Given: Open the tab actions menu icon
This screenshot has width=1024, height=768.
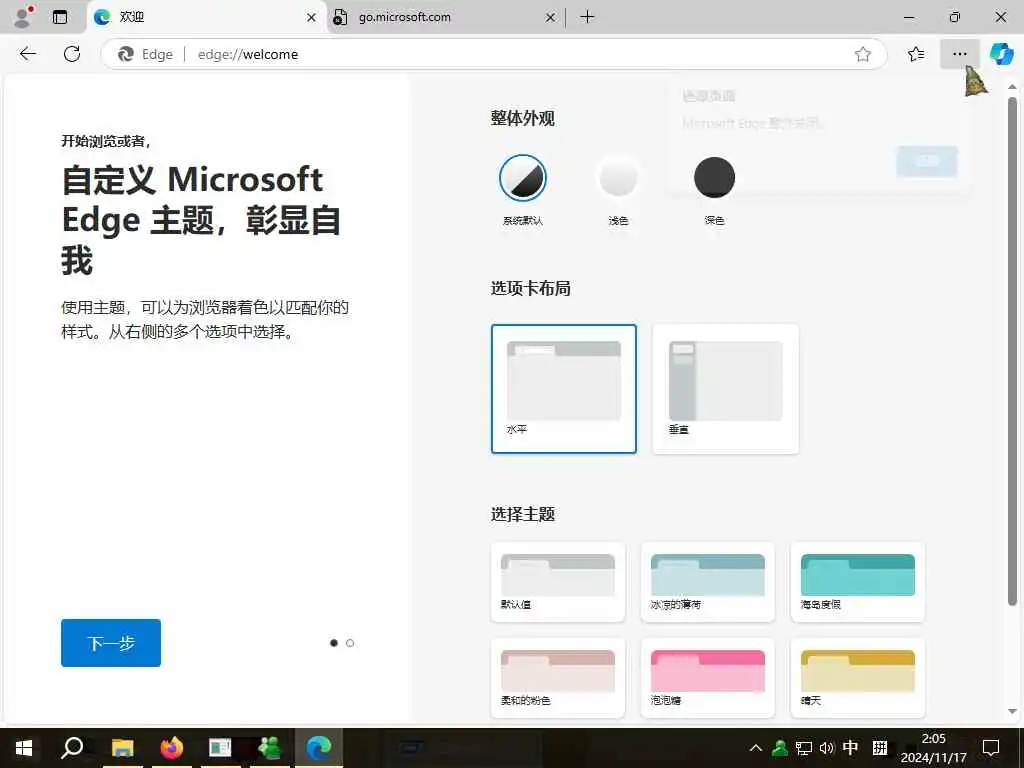Looking at the screenshot, I should (60, 17).
